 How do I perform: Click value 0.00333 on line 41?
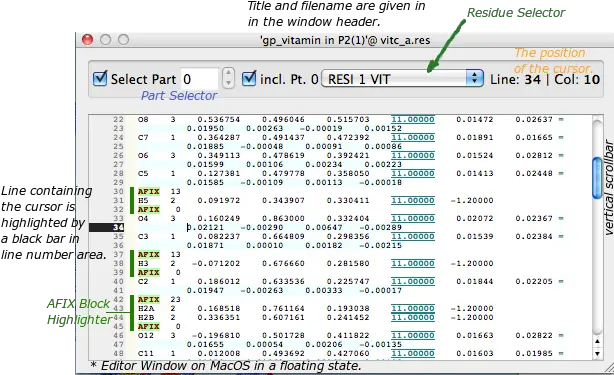323,290
